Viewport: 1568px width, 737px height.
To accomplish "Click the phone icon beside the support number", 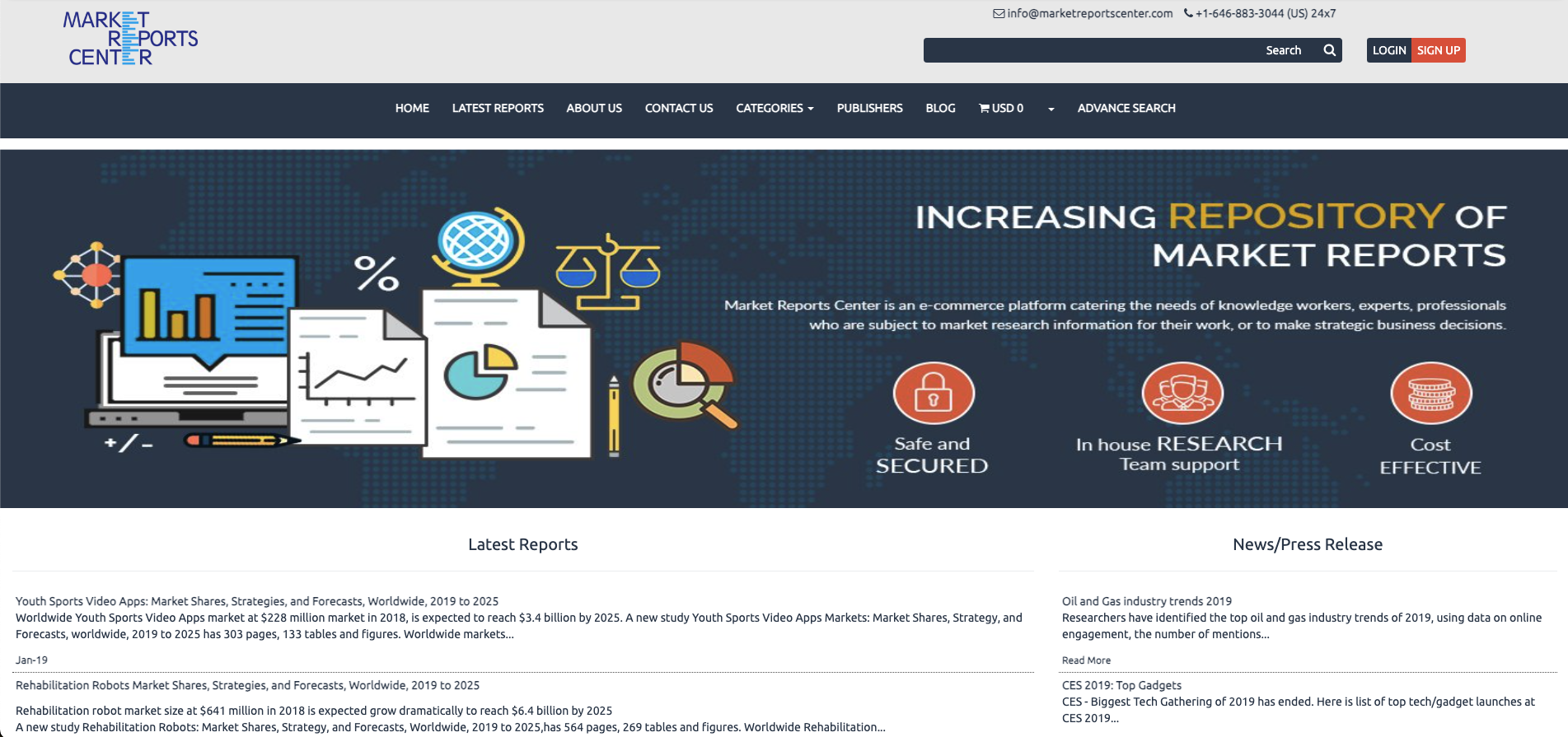I will [1188, 13].
